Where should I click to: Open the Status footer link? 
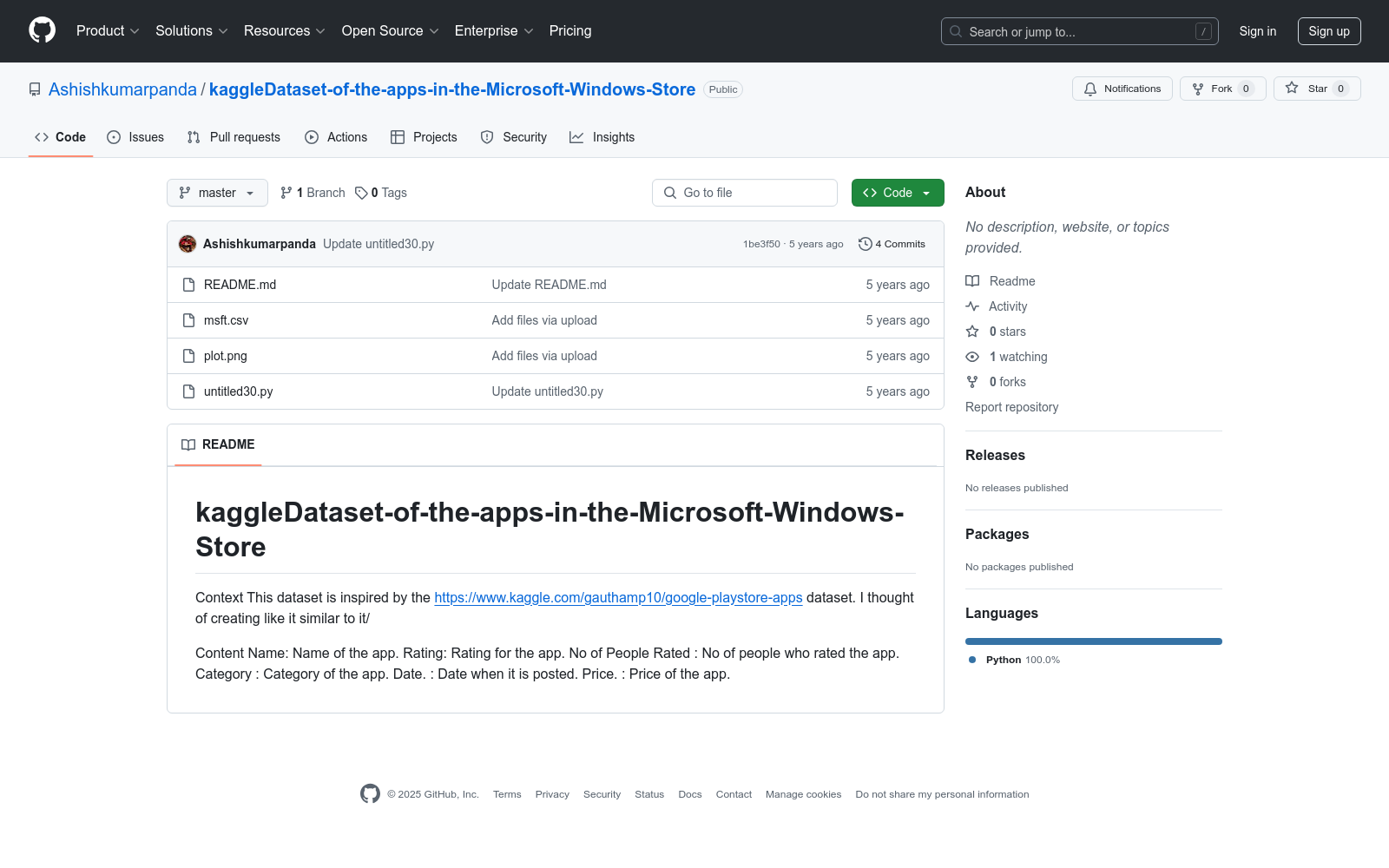649,794
